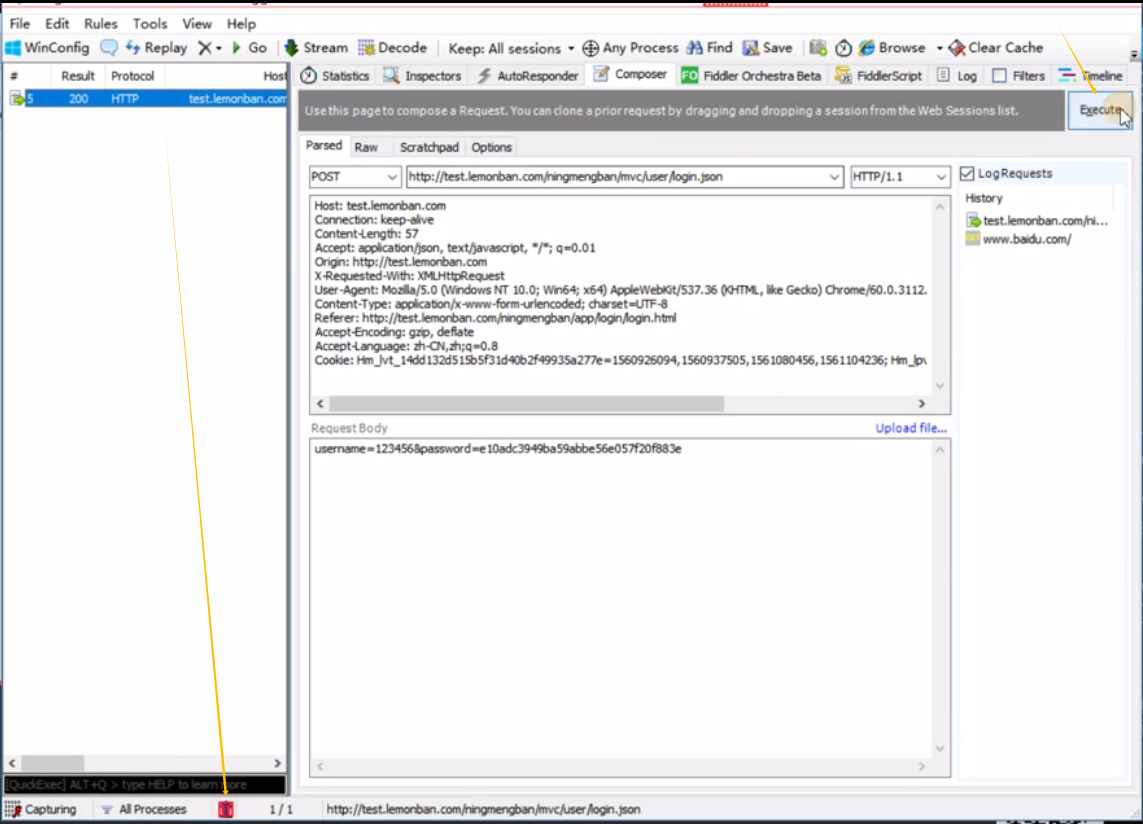Toggle Decode sessions

pyautogui.click(x=392, y=48)
